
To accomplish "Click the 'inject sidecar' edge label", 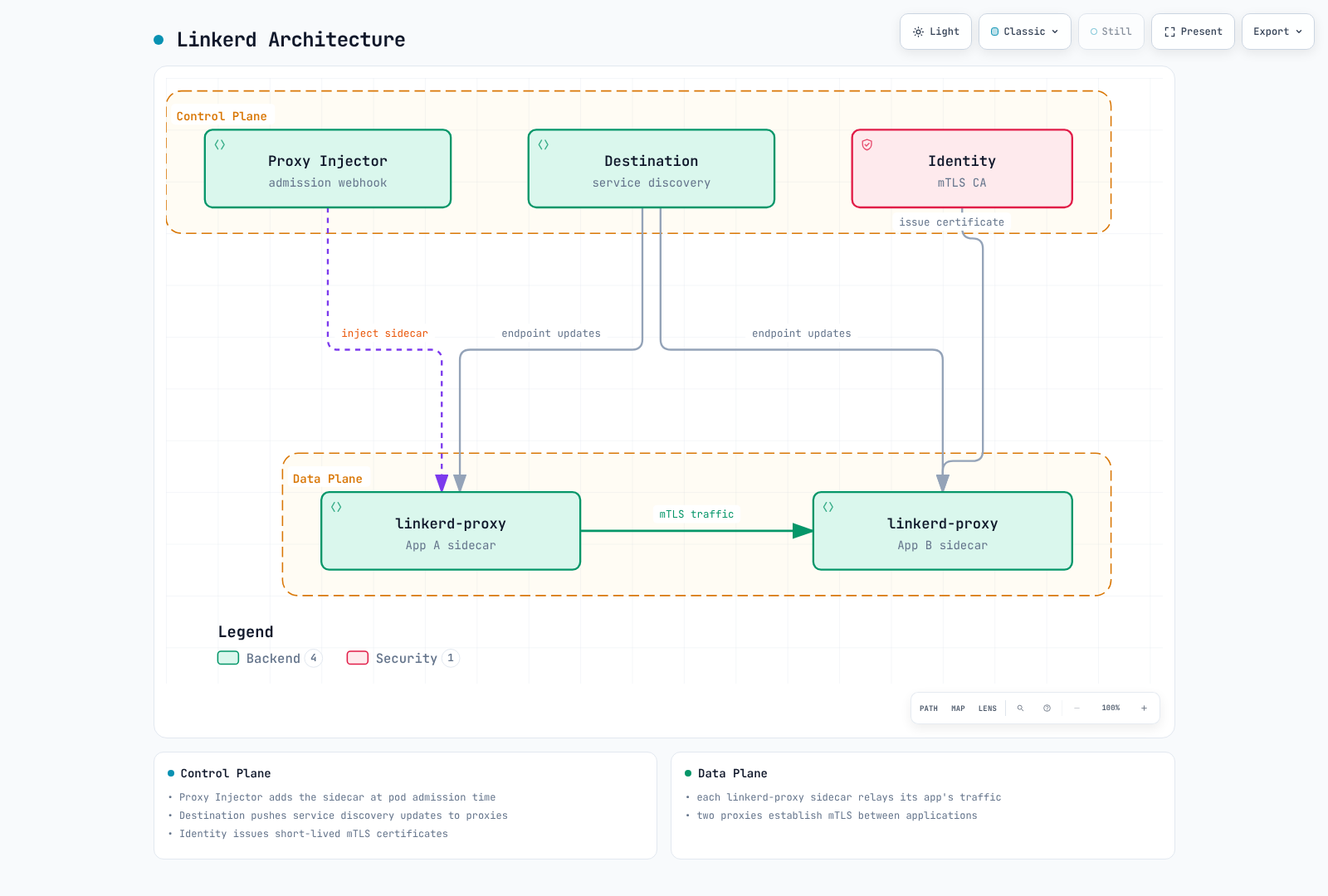I will pos(384,334).
